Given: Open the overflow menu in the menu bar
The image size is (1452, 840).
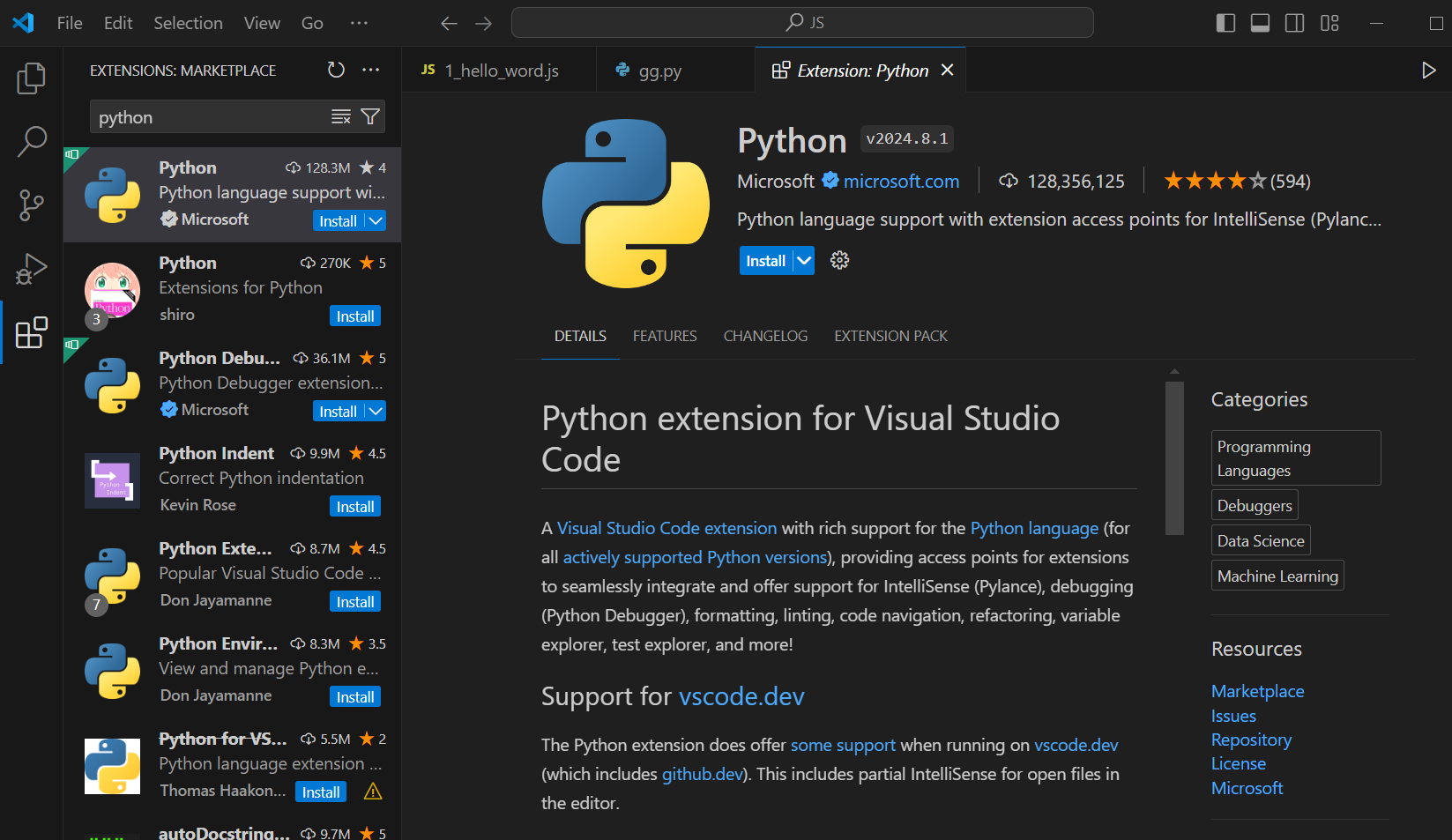Looking at the screenshot, I should pyautogui.click(x=359, y=23).
